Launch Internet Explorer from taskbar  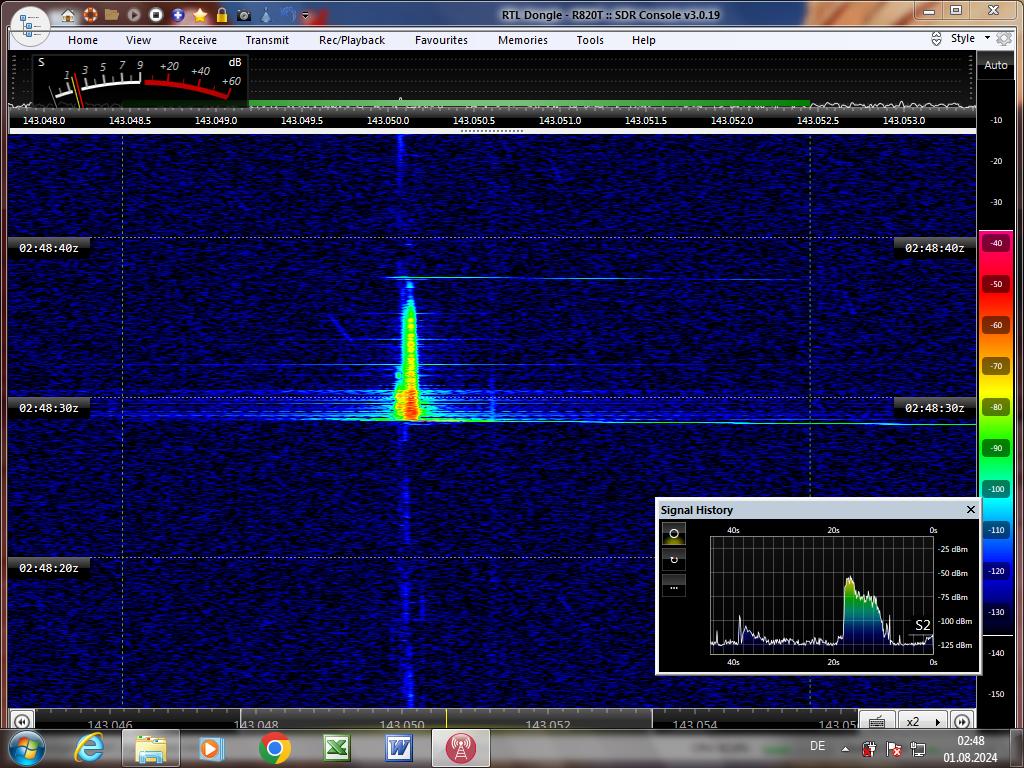pos(89,748)
